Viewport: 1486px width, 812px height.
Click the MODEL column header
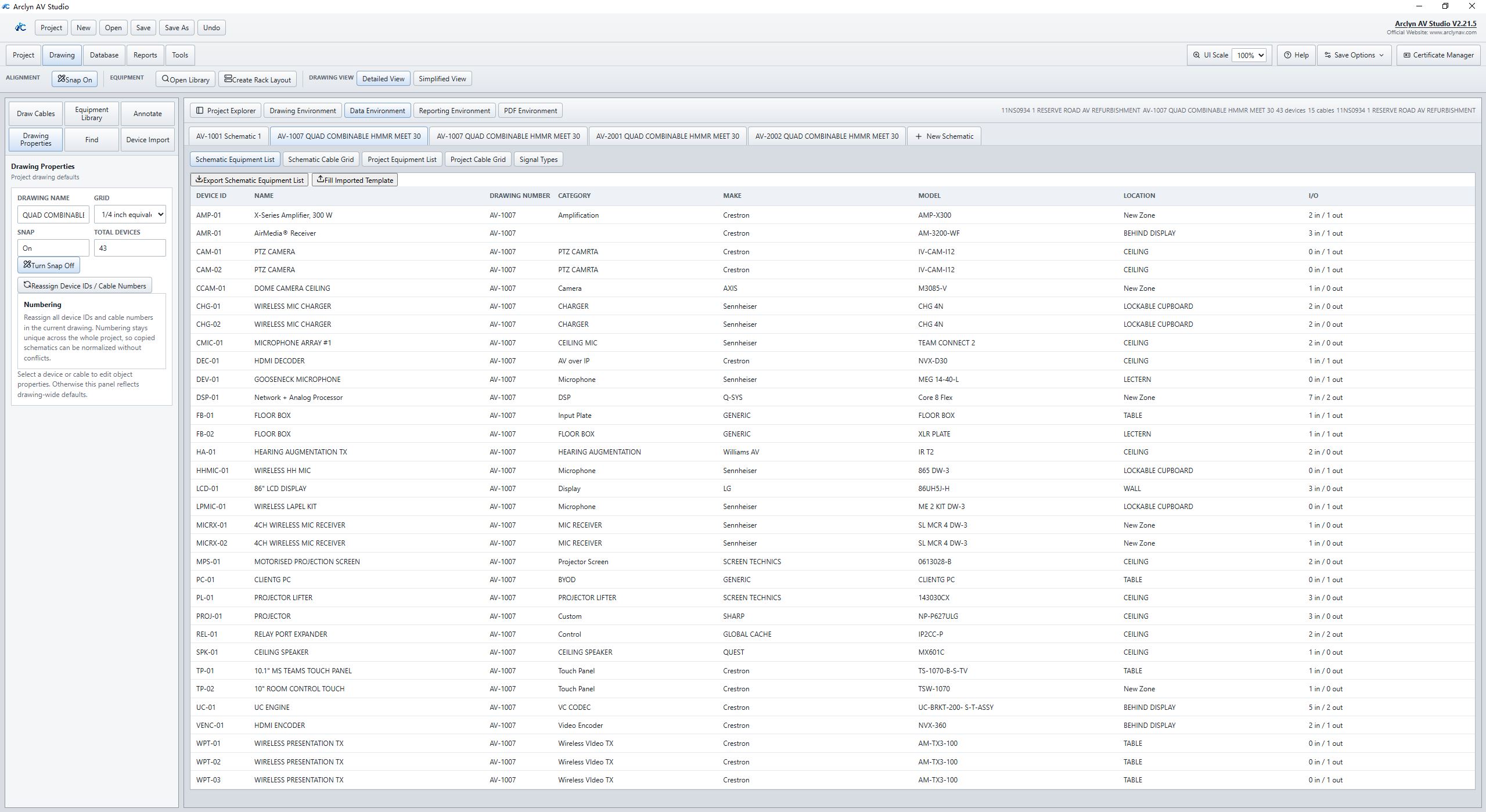click(929, 196)
